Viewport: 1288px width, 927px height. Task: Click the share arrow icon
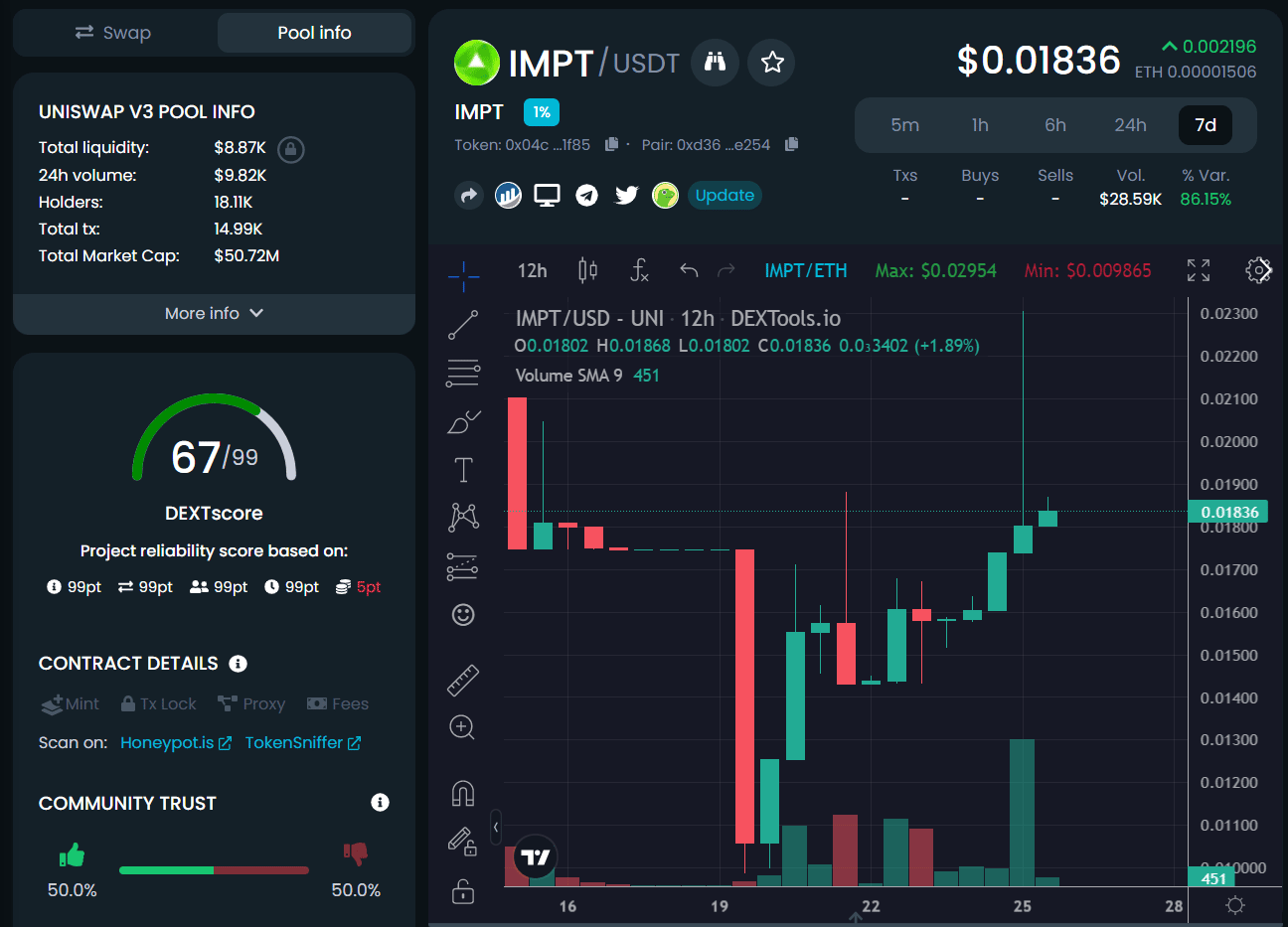tap(469, 195)
